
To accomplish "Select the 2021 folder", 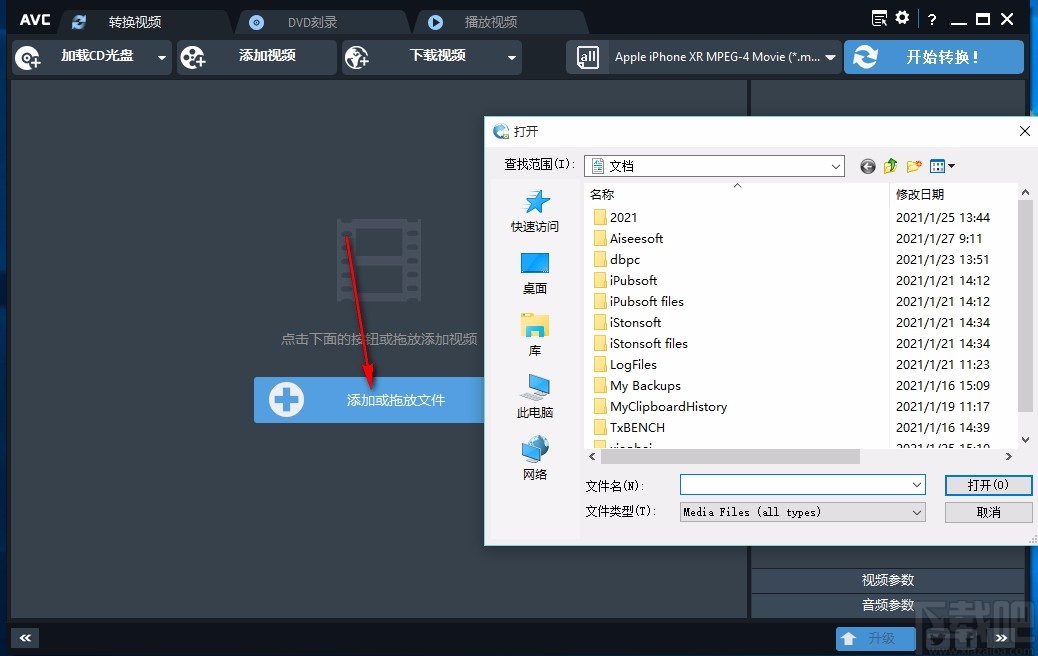I will click(623, 217).
